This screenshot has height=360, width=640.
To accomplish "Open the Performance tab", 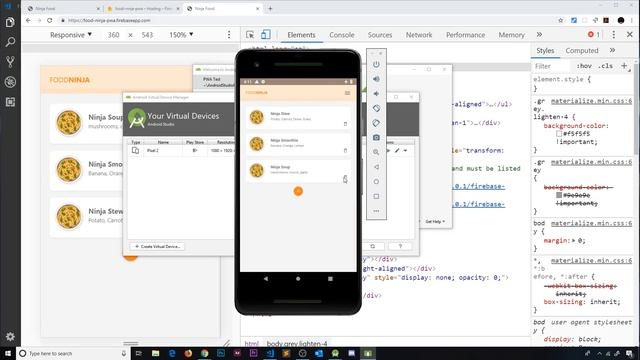I will [x=465, y=35].
